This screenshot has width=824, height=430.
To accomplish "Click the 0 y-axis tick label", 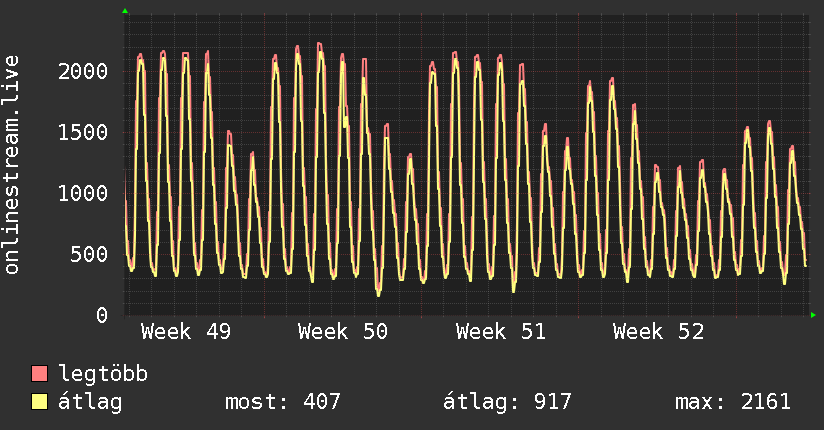I will click(102, 315).
